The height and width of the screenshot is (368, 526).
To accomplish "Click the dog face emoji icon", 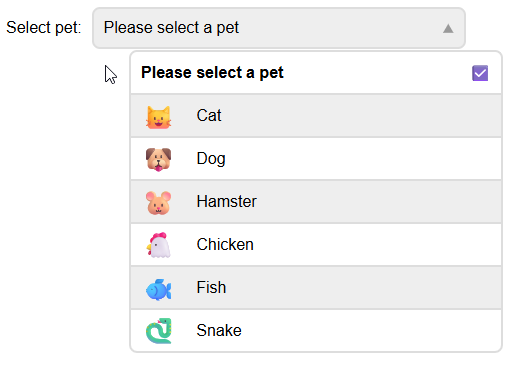I will [x=158, y=159].
